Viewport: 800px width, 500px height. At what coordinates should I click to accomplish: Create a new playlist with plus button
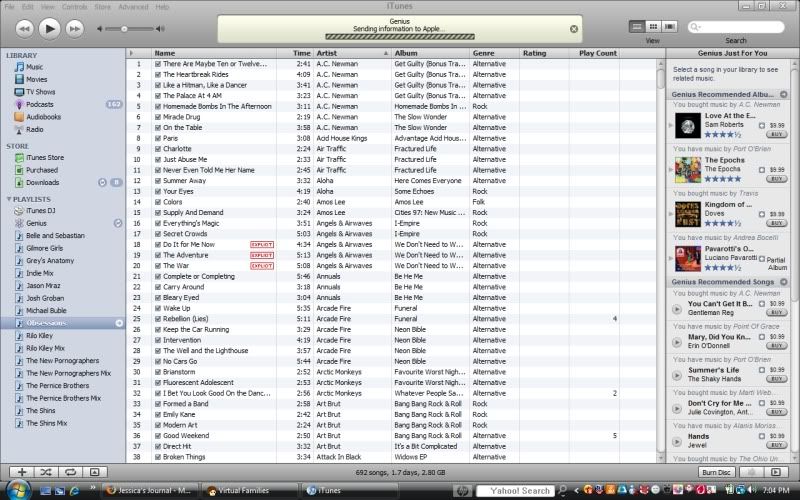[x=22, y=472]
